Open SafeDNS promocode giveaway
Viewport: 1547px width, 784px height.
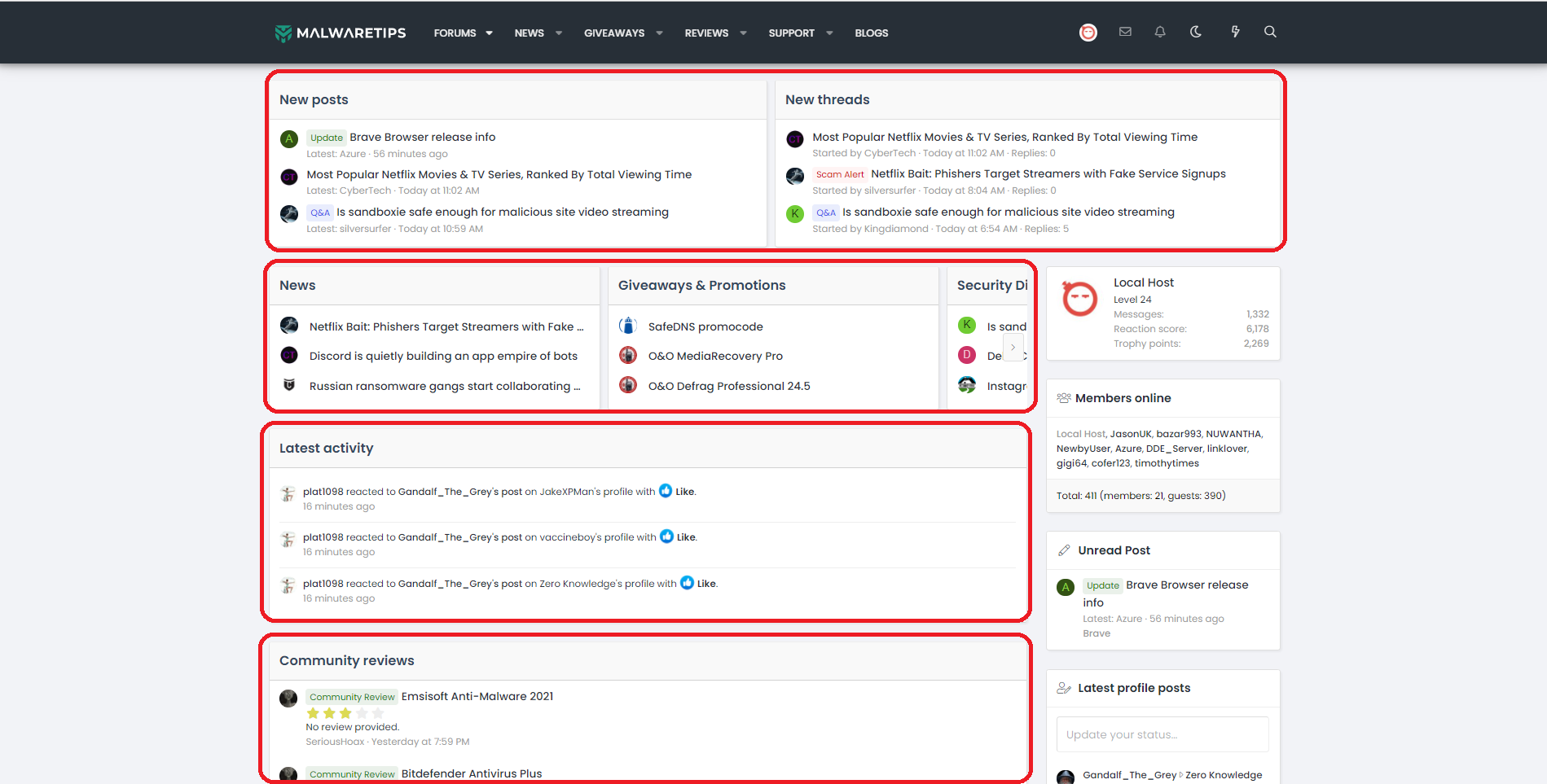click(705, 326)
